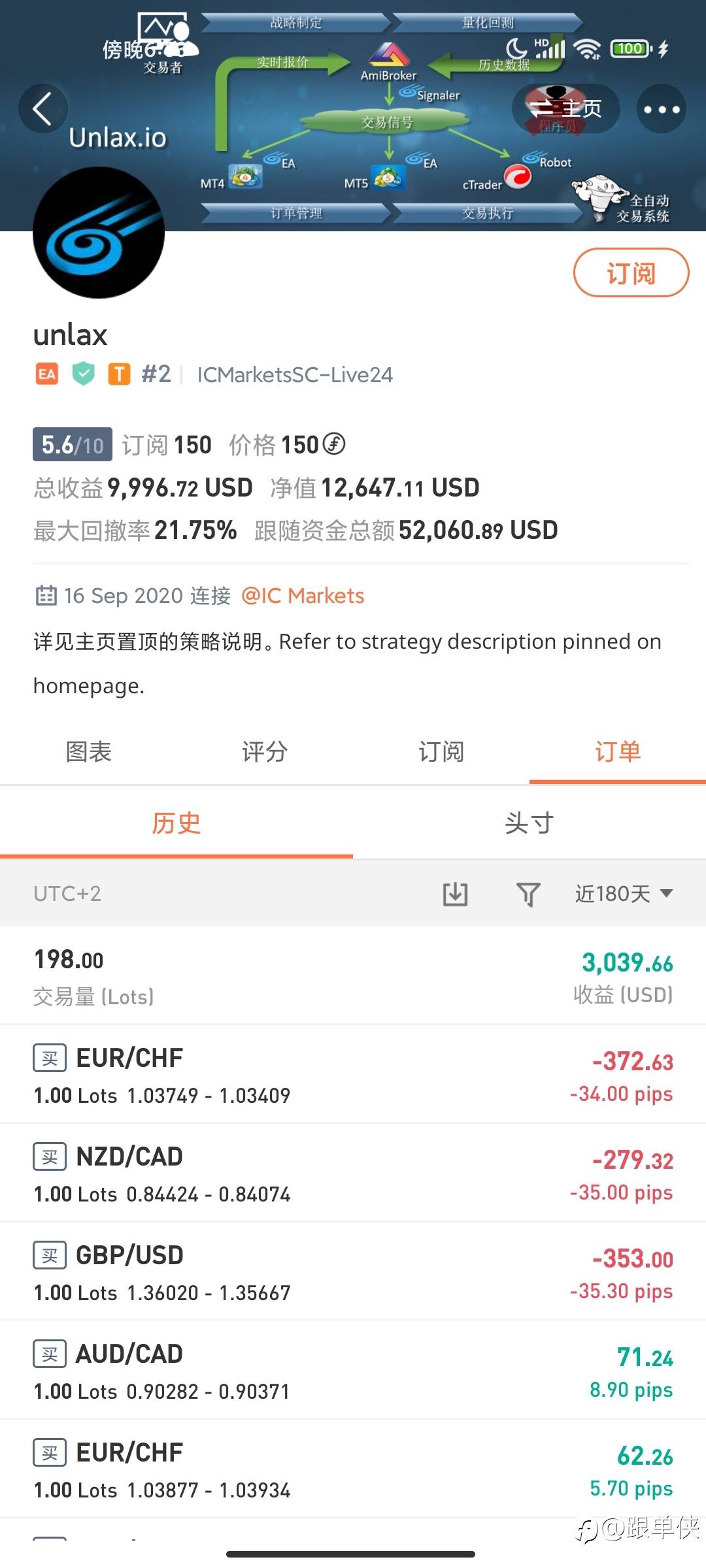This screenshot has height=1568, width=706.
Task: Expand the 近180天 time range dropdown
Action: point(624,893)
